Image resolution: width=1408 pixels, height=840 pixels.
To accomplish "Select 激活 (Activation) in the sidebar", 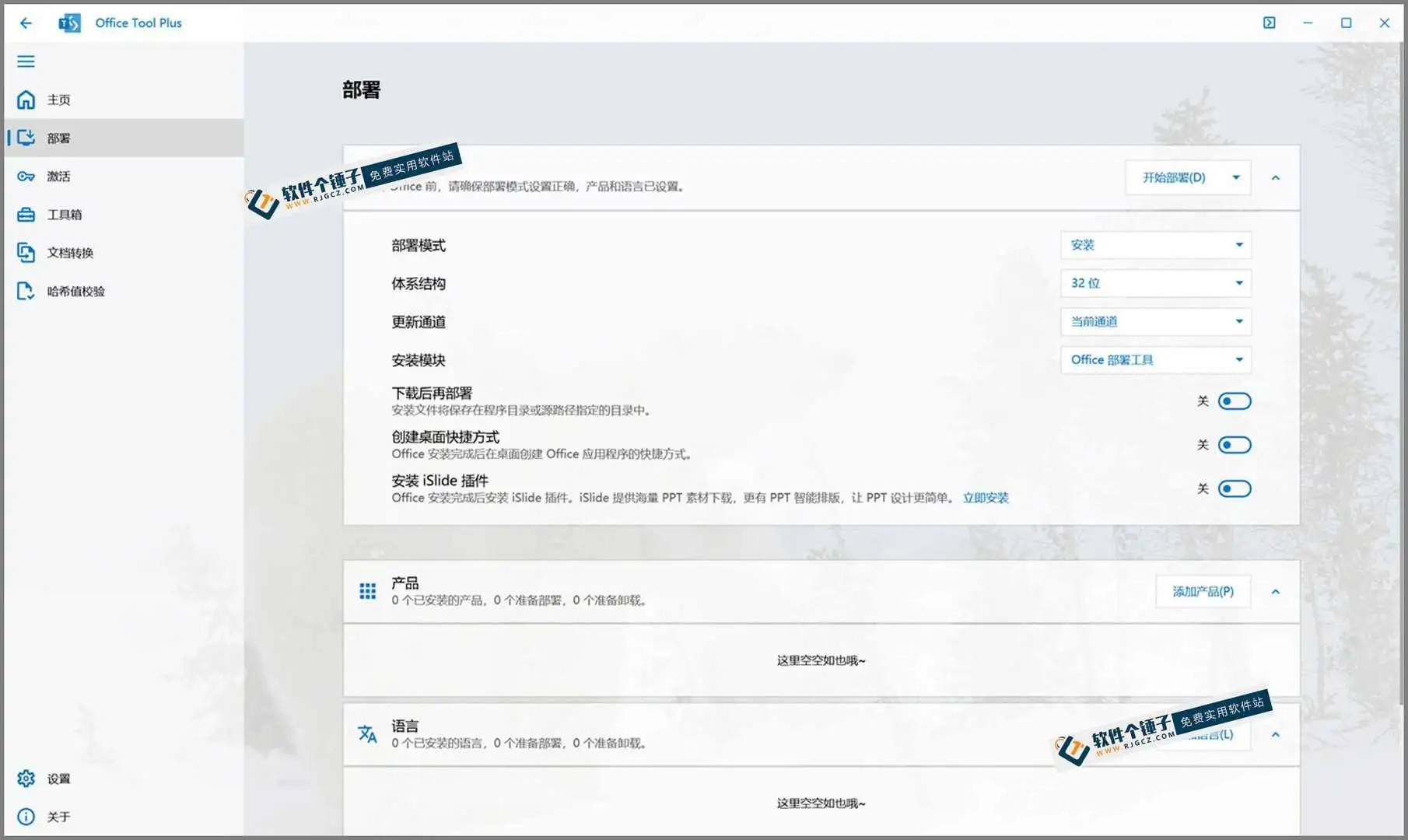I will (x=58, y=176).
